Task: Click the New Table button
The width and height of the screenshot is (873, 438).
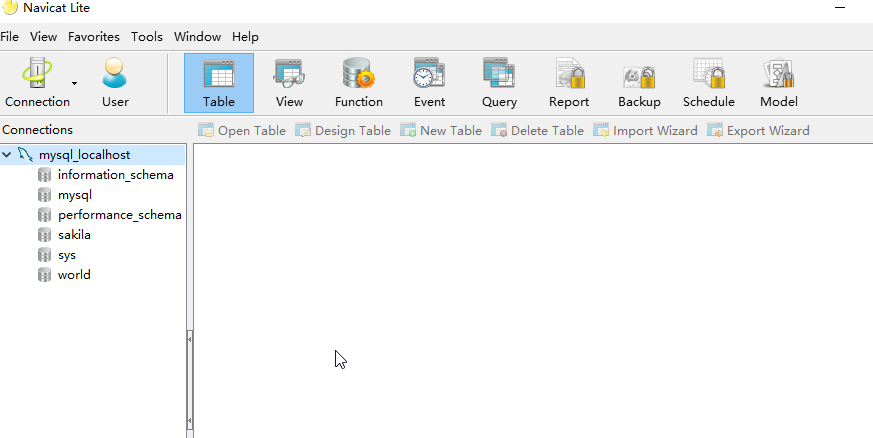Action: (441, 131)
